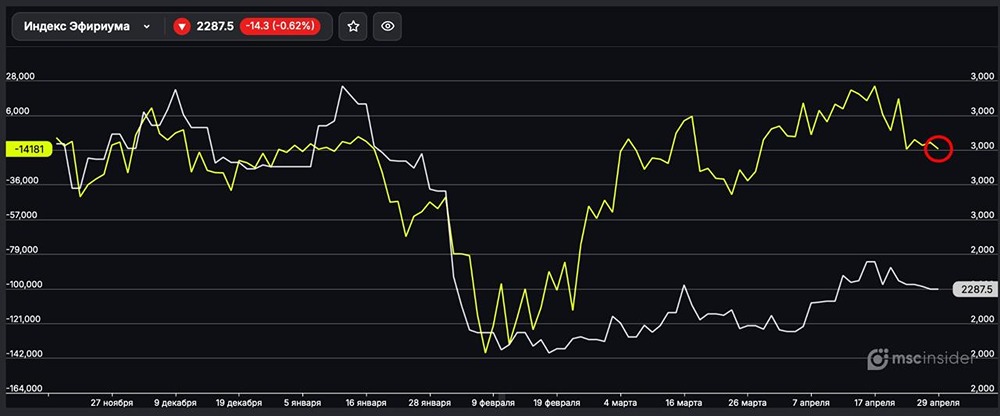Click the yellow -14181 axis value label

[27, 150]
